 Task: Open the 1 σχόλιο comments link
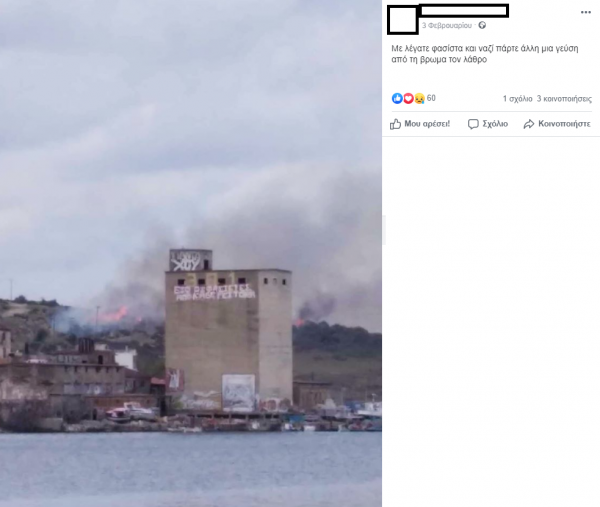[x=517, y=99]
